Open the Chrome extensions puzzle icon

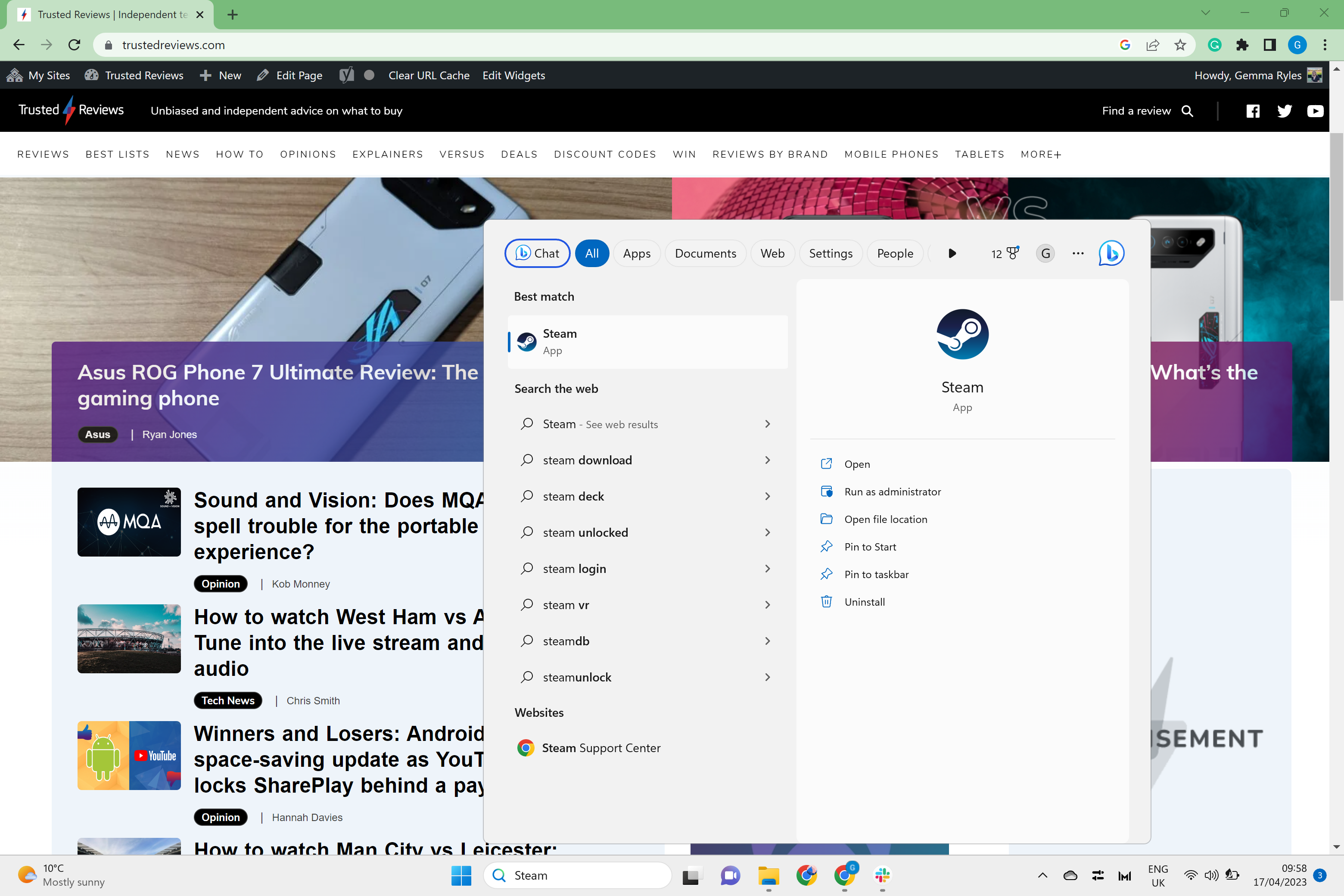pyautogui.click(x=1242, y=44)
